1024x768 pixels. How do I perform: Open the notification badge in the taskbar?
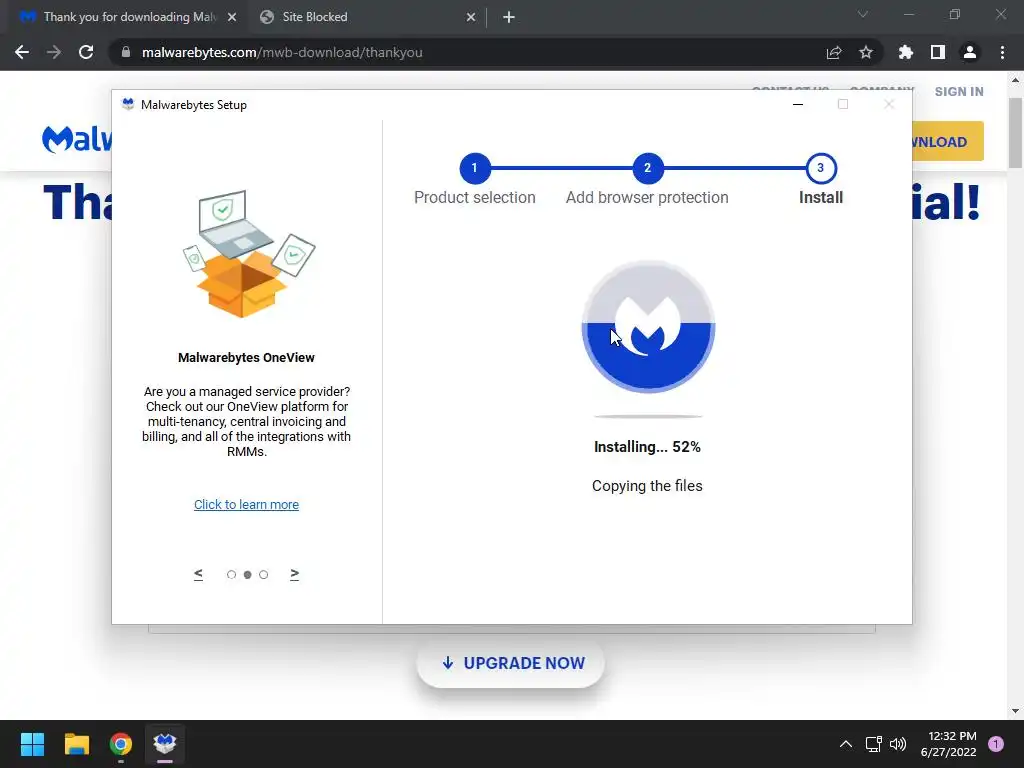coord(996,744)
